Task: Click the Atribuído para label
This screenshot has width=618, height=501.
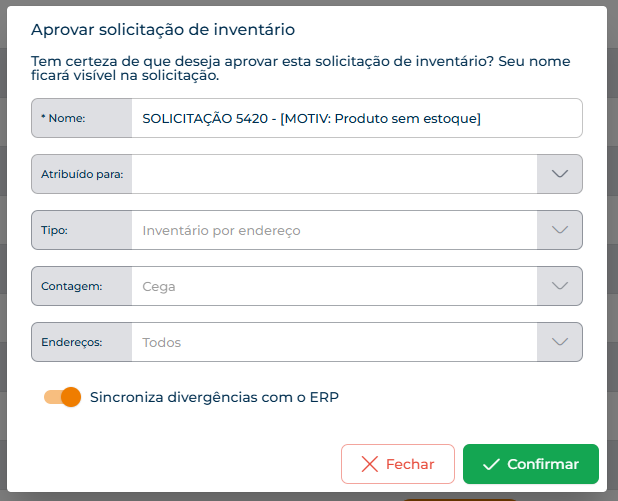Action: pyautogui.click(x=82, y=174)
